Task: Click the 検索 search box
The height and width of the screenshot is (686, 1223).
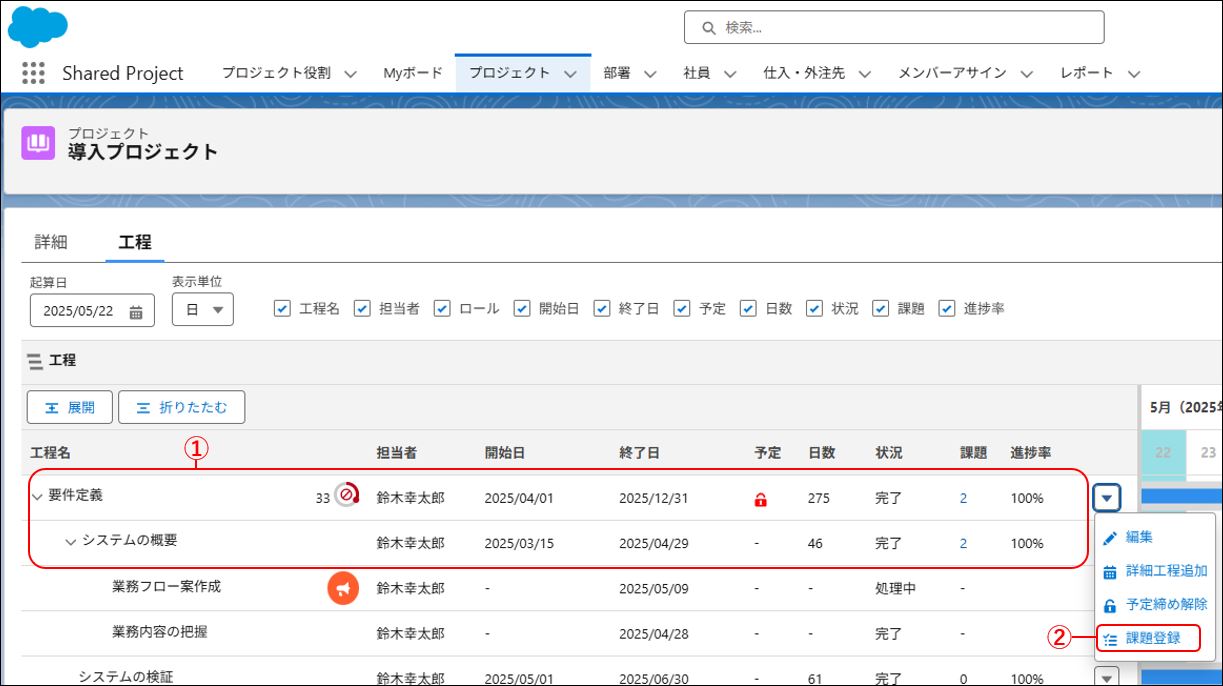Action: [x=894, y=28]
